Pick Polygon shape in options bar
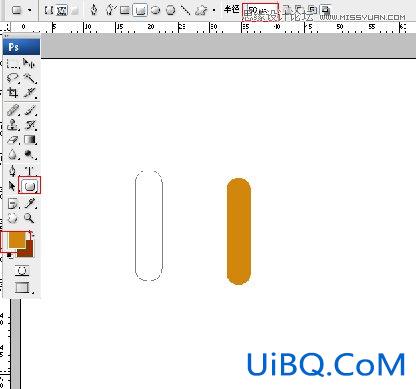Image resolution: width=416 pixels, height=389 pixels. click(171, 10)
